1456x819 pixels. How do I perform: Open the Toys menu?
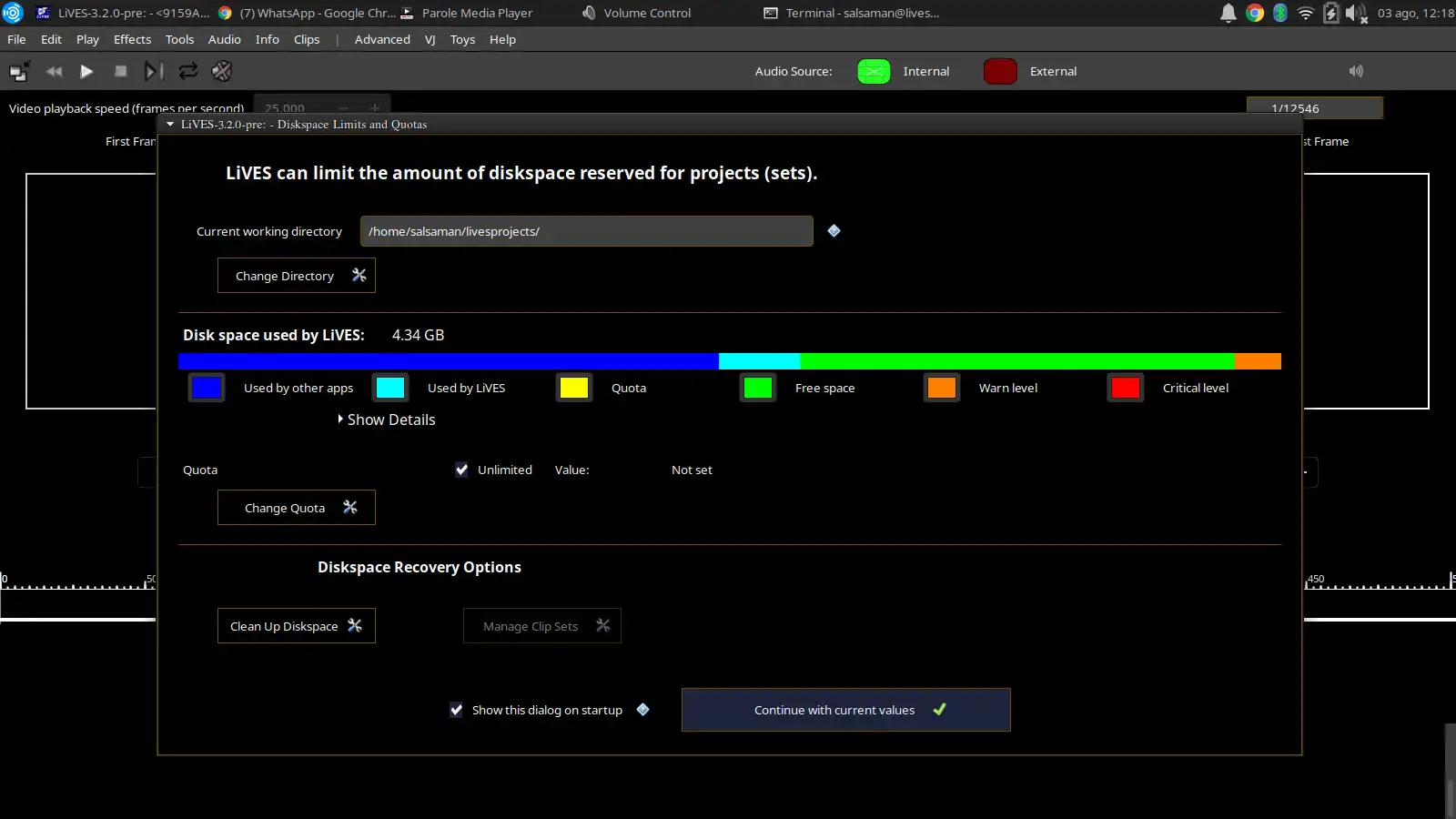coord(462,39)
